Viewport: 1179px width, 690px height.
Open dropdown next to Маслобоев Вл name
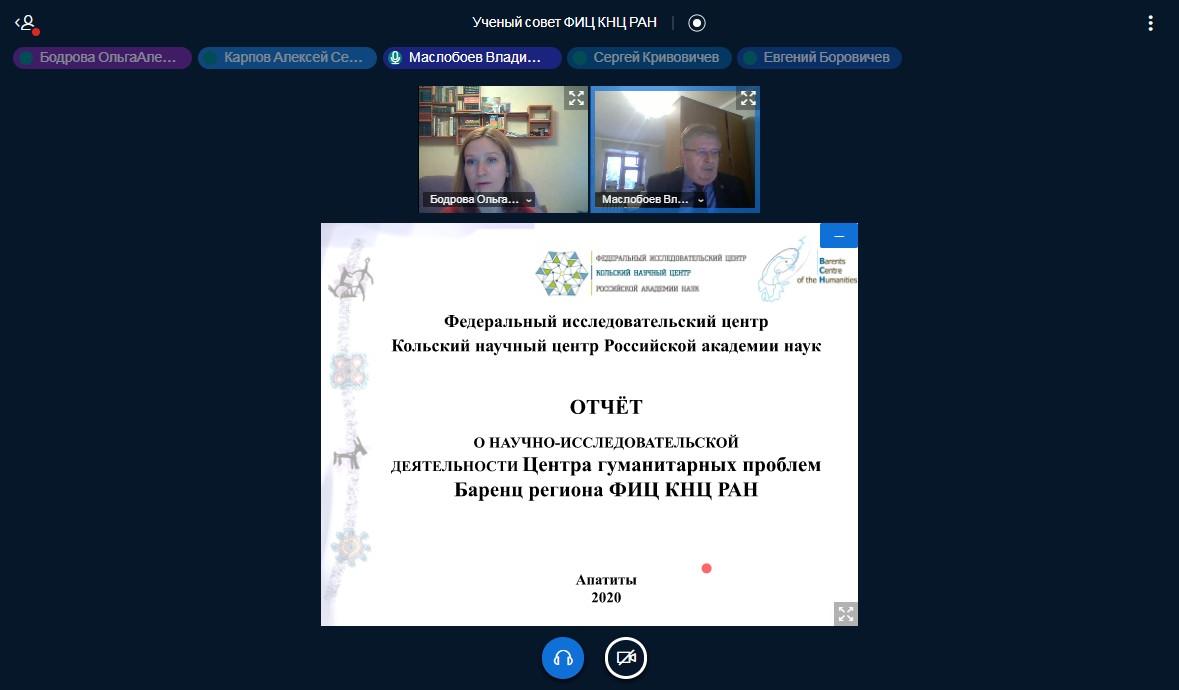[x=700, y=200]
